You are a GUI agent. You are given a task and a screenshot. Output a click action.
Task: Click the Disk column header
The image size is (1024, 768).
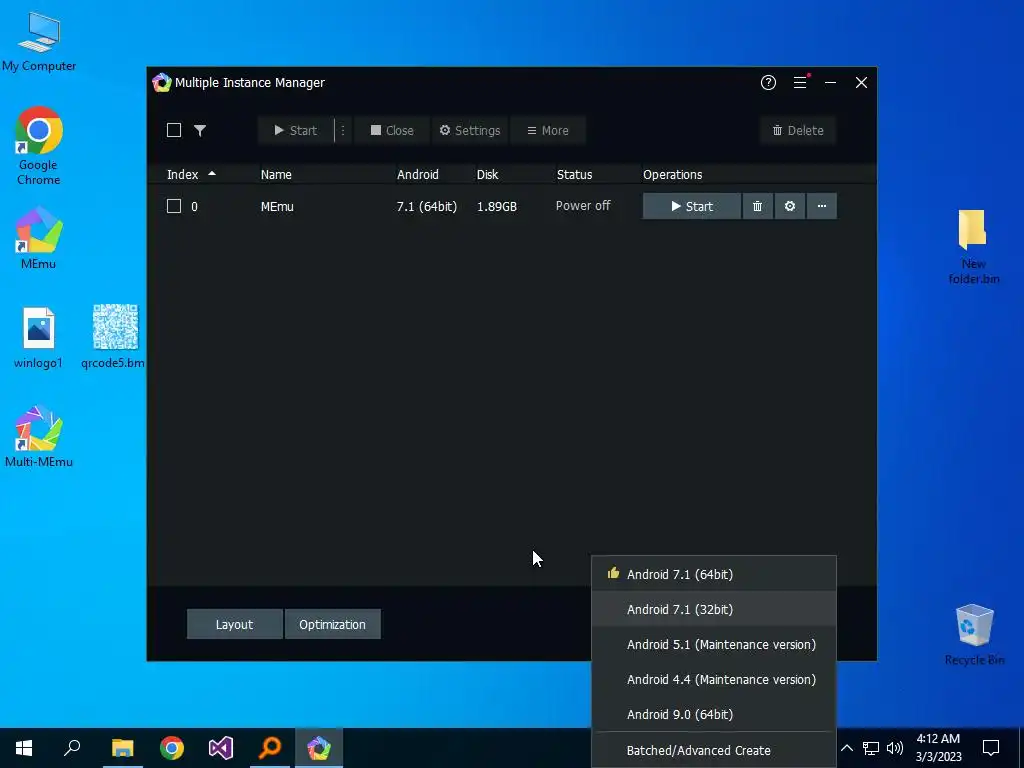point(487,174)
